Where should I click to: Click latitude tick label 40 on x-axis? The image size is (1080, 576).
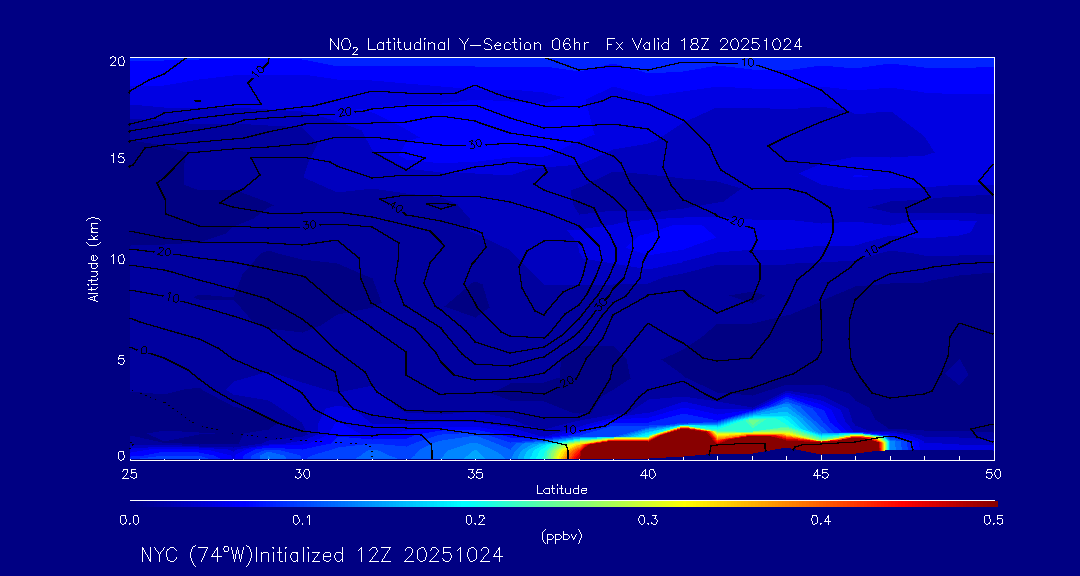click(648, 473)
